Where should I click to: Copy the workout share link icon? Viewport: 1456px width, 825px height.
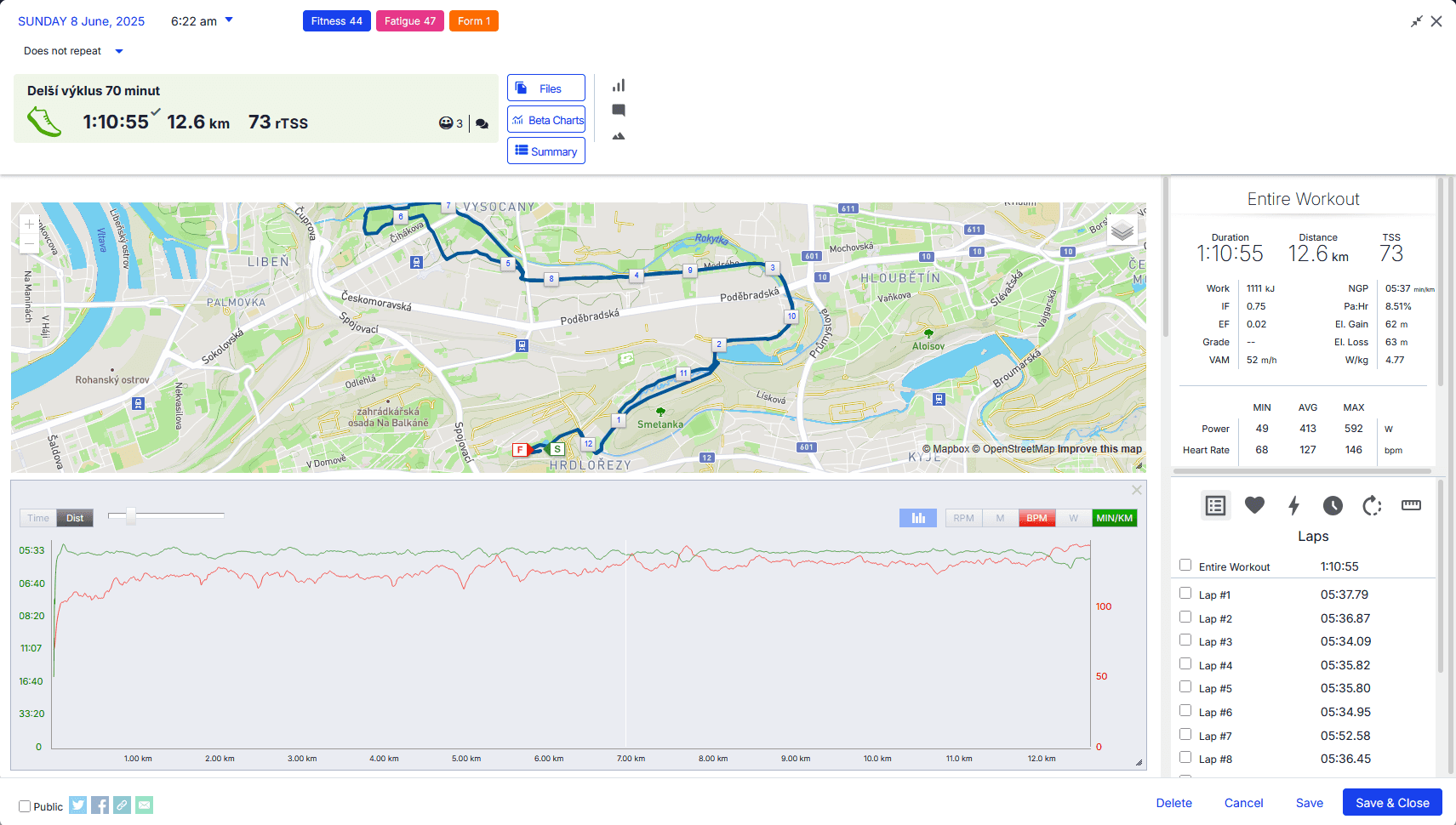click(x=123, y=805)
